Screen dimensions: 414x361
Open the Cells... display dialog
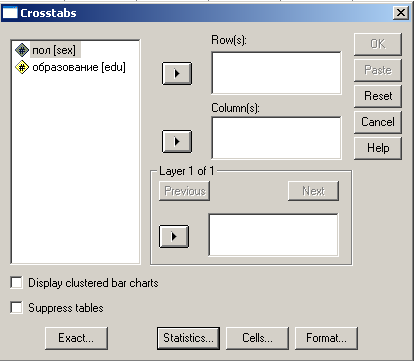tap(257, 338)
